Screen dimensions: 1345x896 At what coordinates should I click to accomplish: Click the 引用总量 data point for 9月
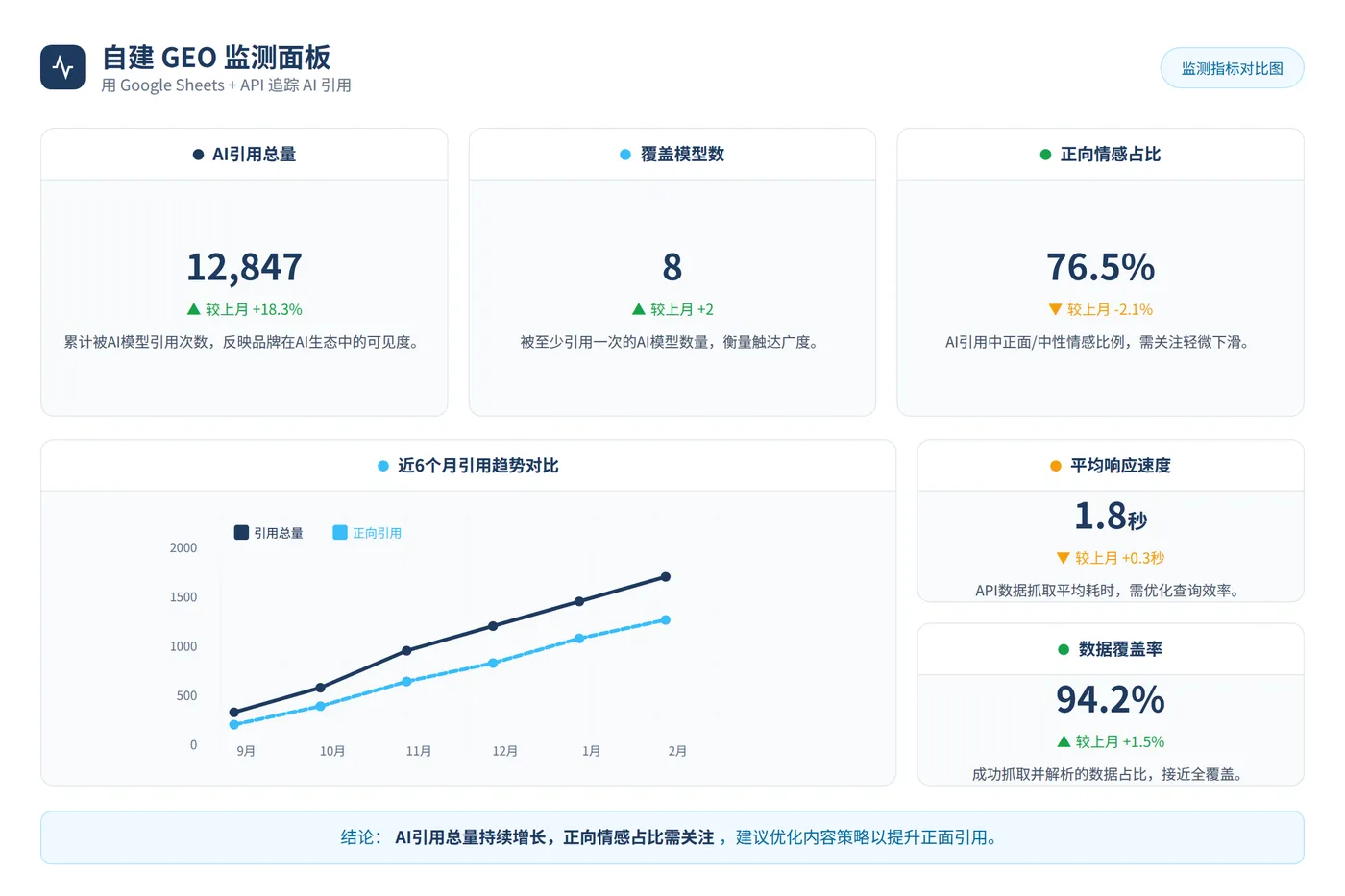click(x=234, y=713)
